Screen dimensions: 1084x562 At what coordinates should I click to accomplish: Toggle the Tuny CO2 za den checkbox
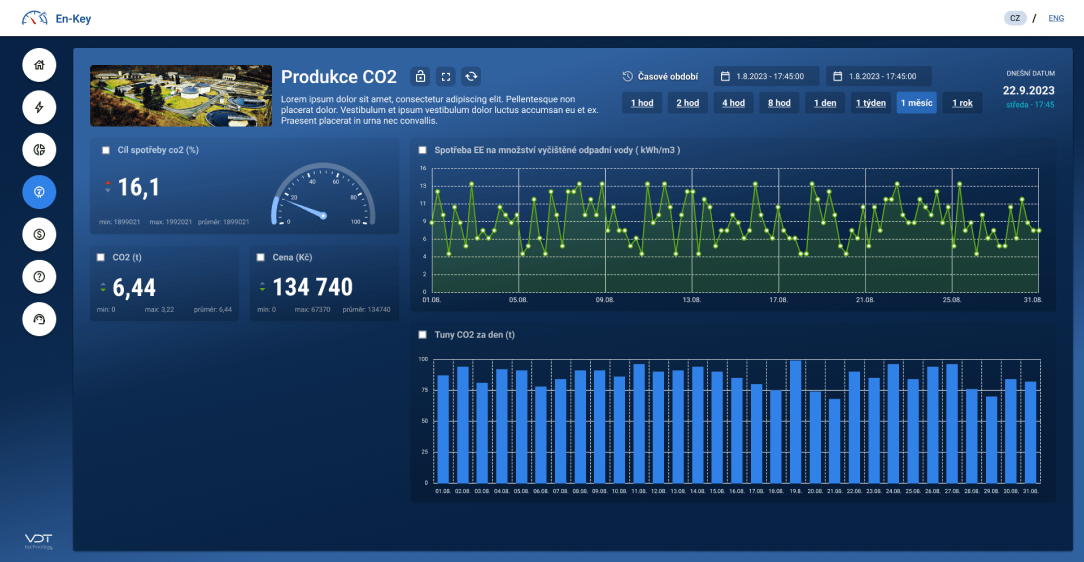tap(422, 334)
